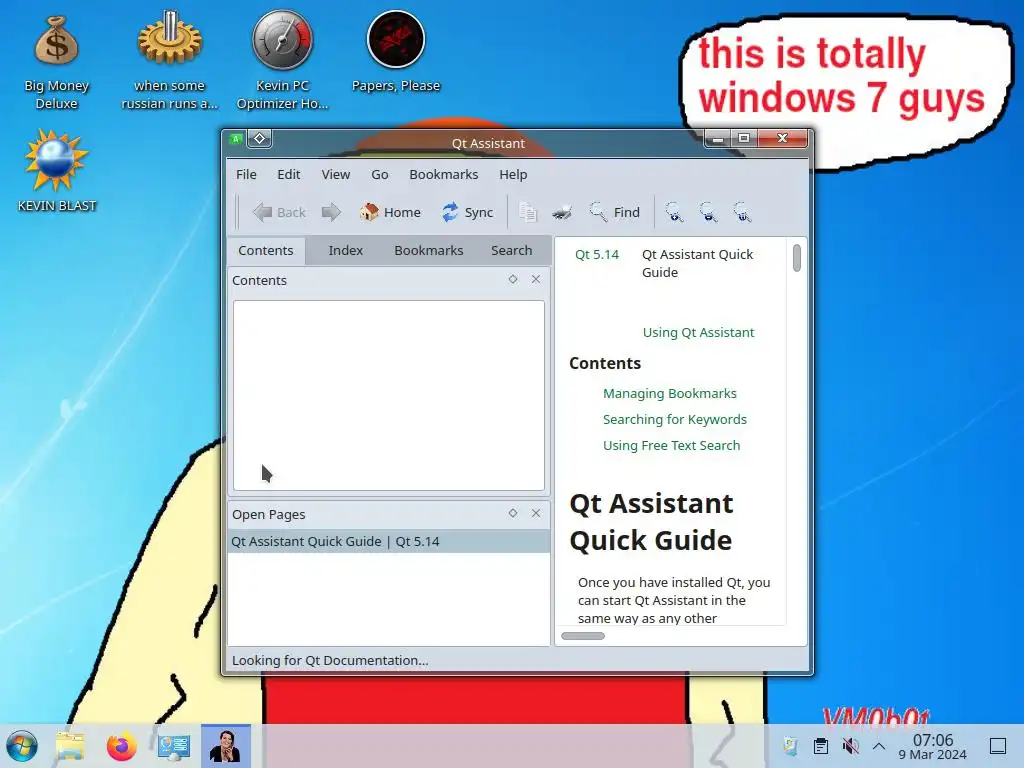Screen dimensions: 1024x768
Task: Open Papers, Please desktop icon
Action: click(396, 52)
